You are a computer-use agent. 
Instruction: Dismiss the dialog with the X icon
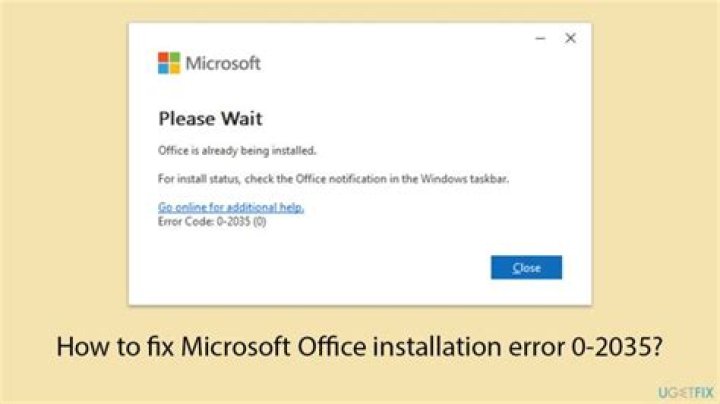pyautogui.click(x=570, y=38)
